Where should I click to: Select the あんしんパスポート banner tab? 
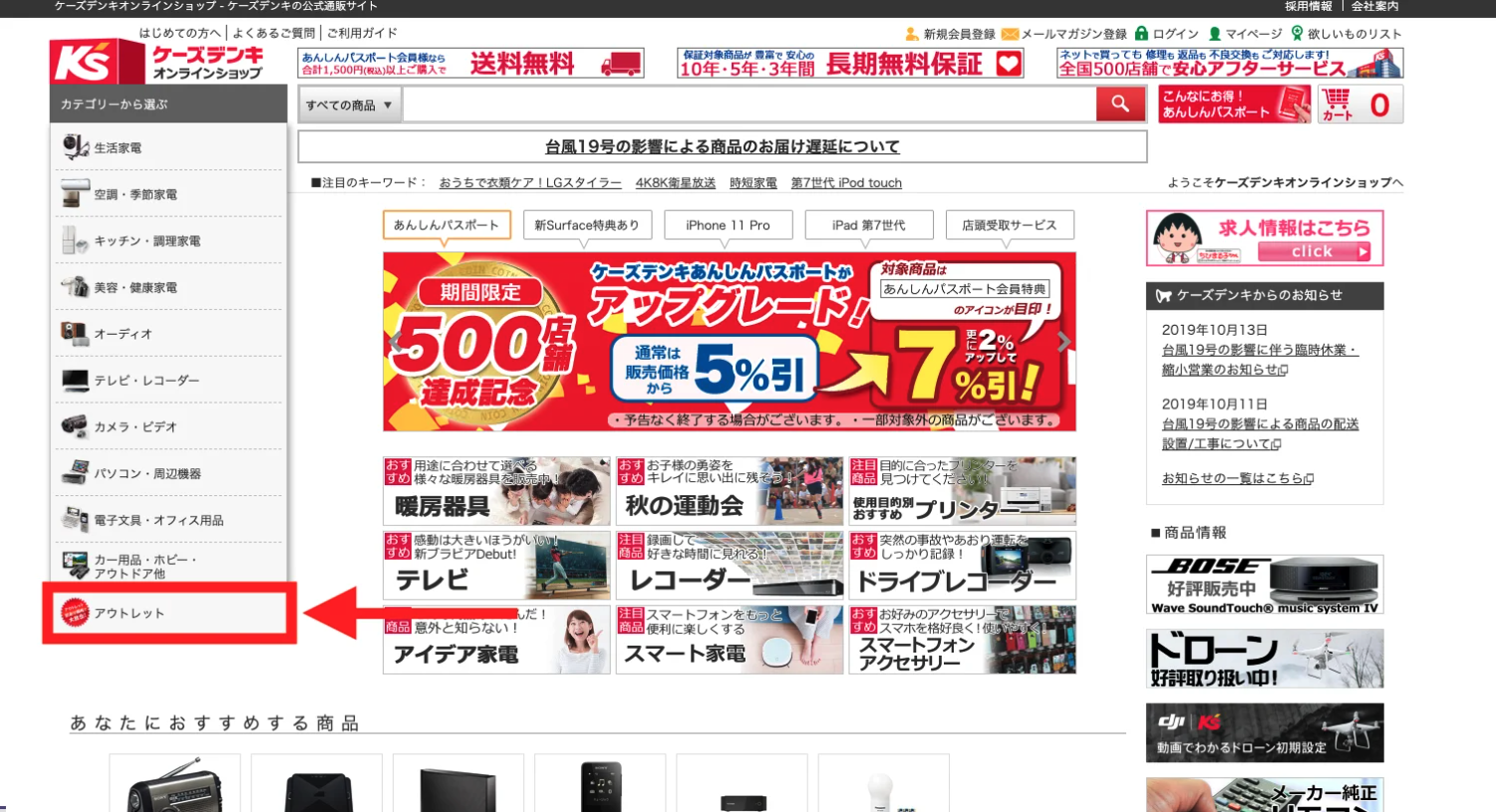point(447,225)
